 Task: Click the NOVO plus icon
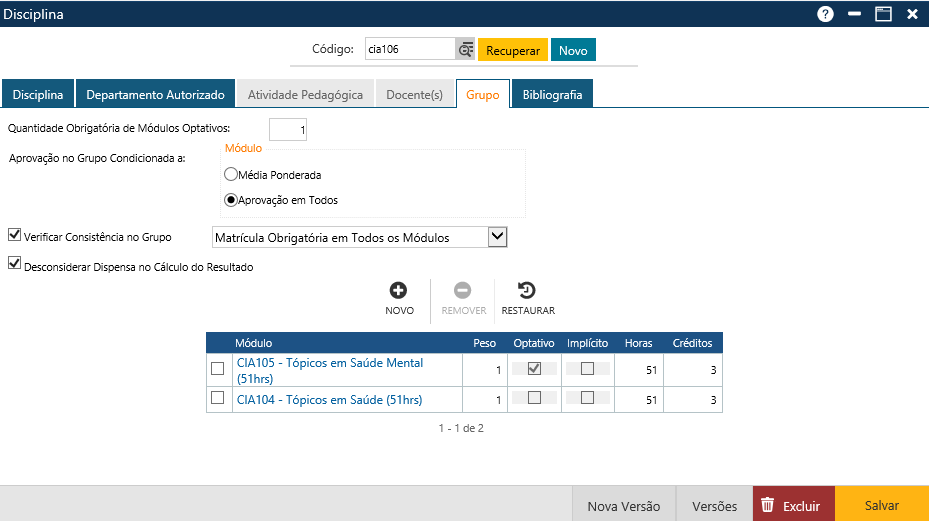399,291
